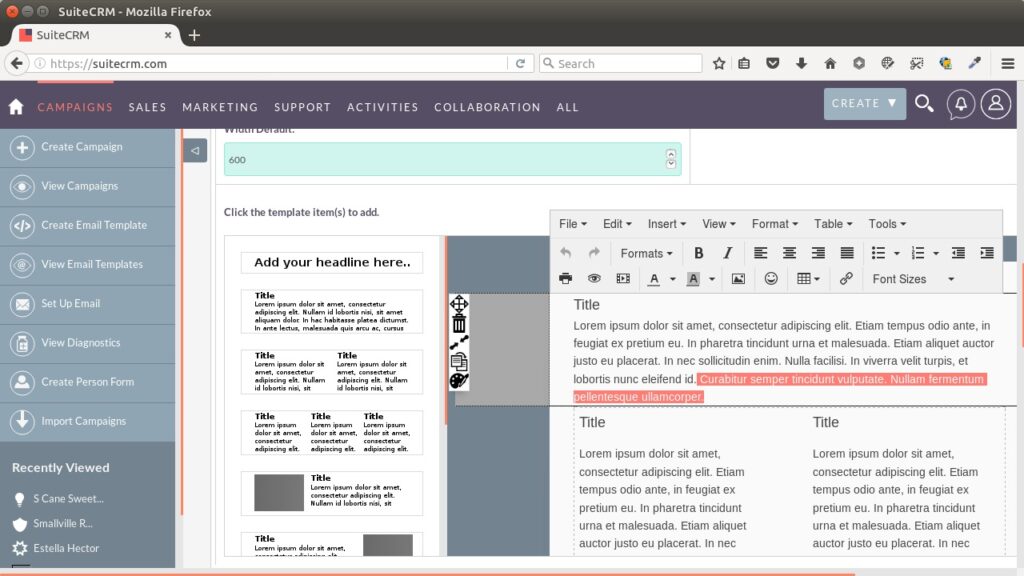Click the Bold formatting button

point(699,253)
